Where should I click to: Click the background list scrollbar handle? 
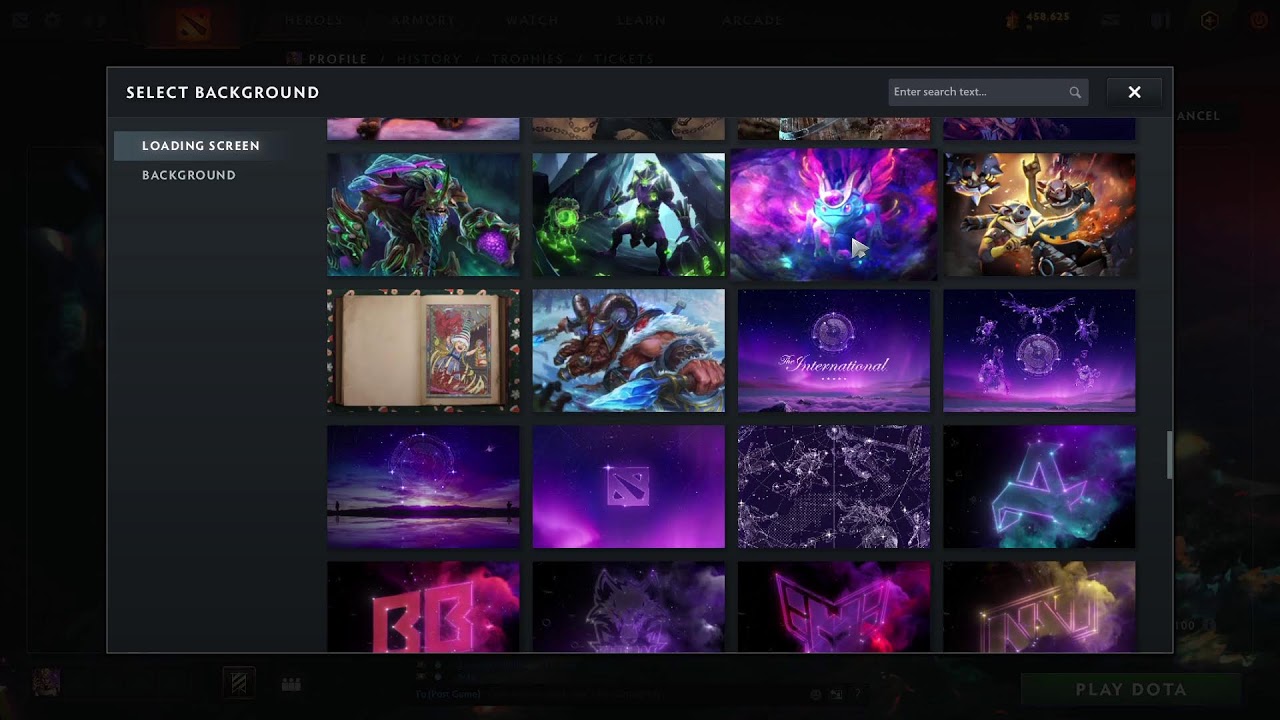1167,455
